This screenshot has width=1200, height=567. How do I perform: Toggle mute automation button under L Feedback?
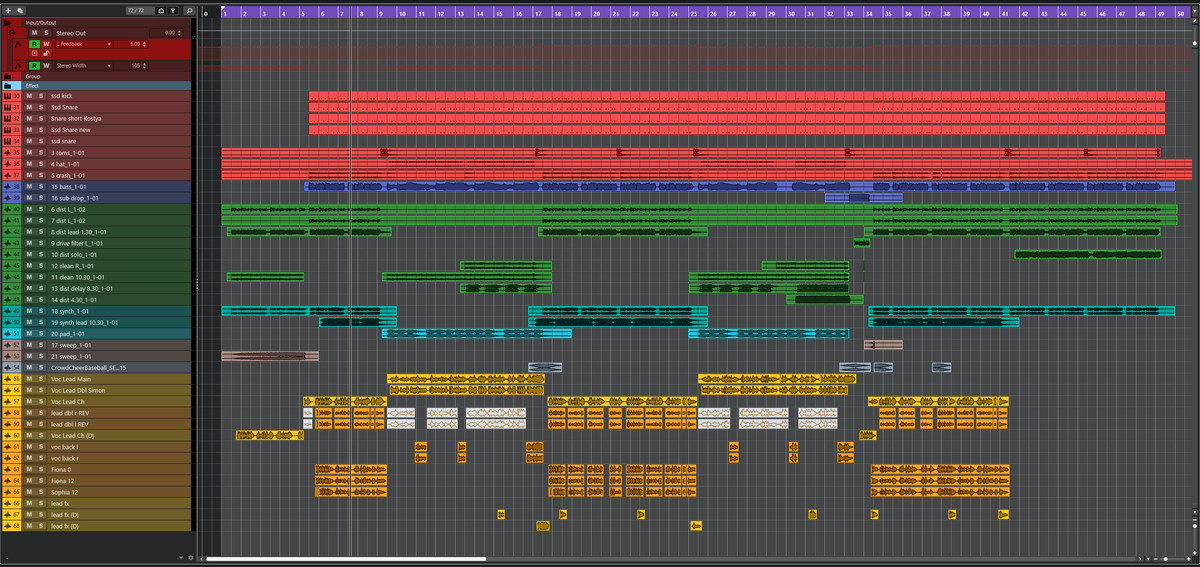tap(34, 53)
